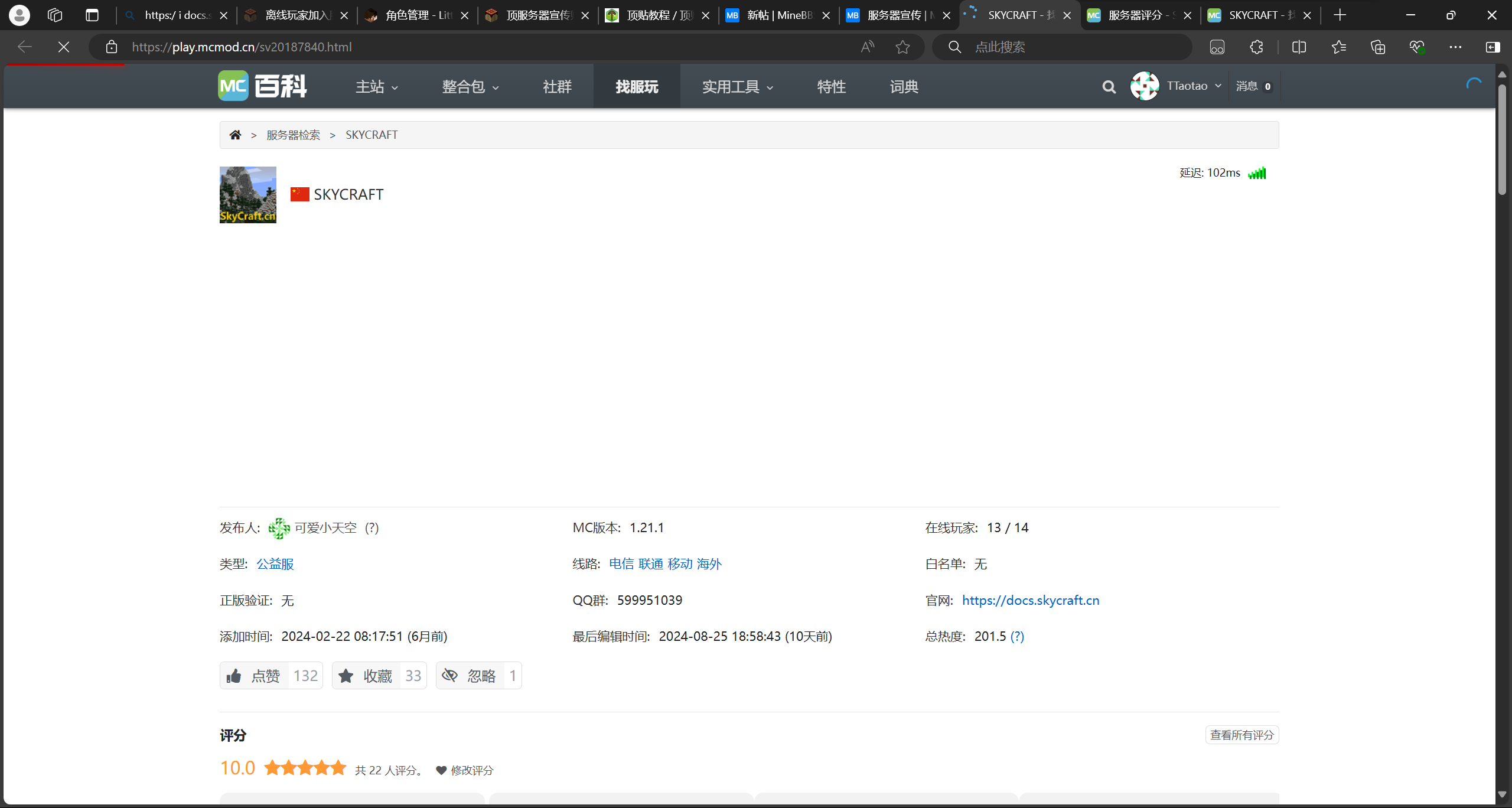This screenshot has width=1512, height=808.
Task: Click the 海外 line link
Action: [709, 564]
